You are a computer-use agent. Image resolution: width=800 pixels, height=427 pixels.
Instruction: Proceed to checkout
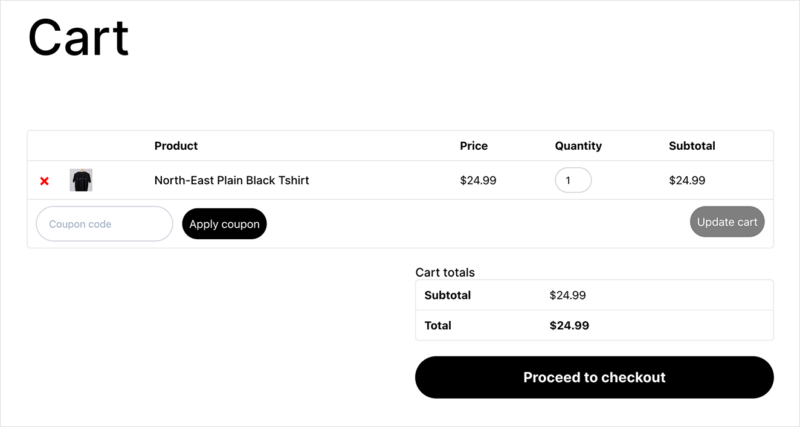pos(594,377)
